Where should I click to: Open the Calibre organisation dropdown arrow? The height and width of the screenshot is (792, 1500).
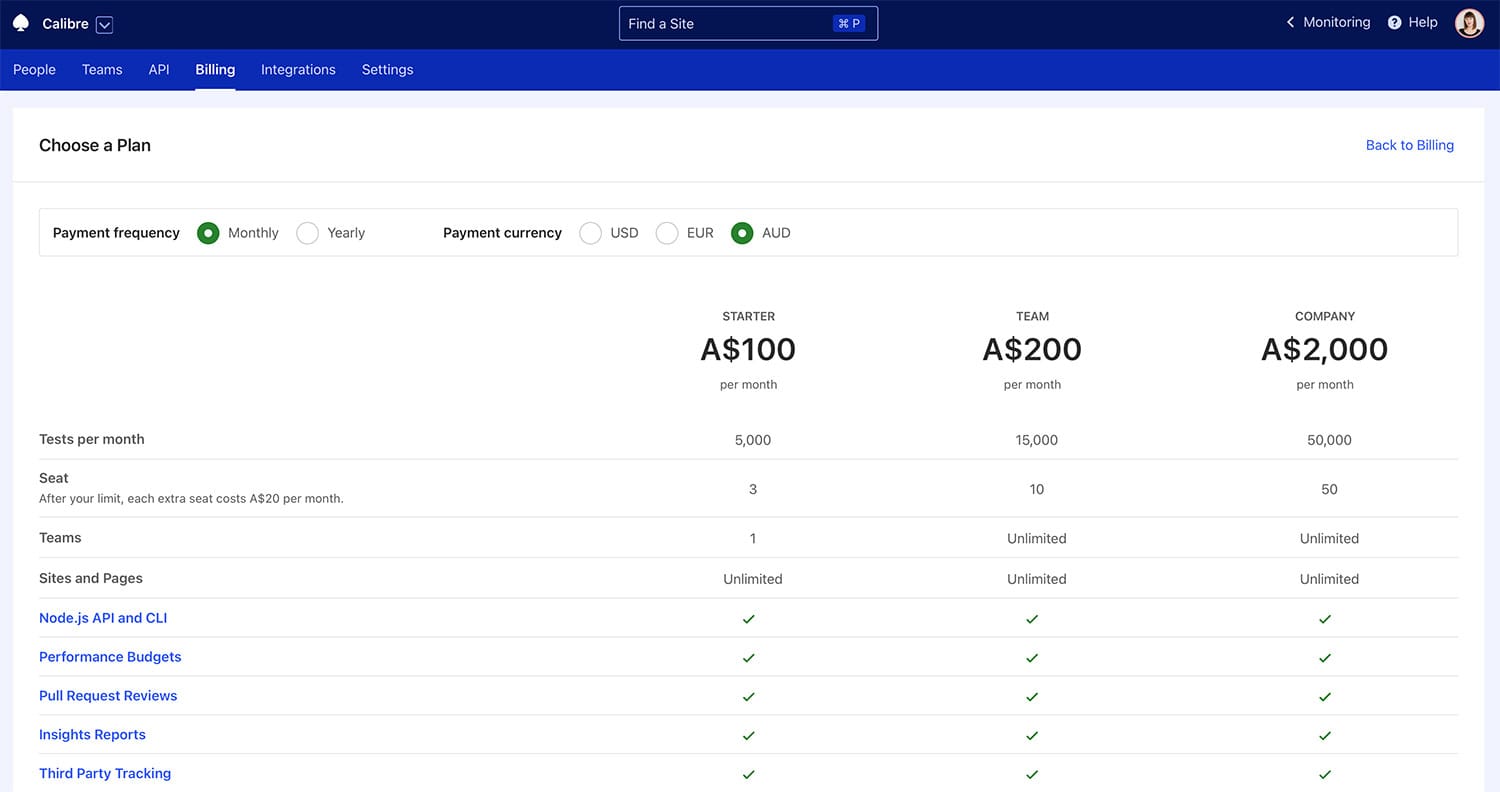click(105, 24)
